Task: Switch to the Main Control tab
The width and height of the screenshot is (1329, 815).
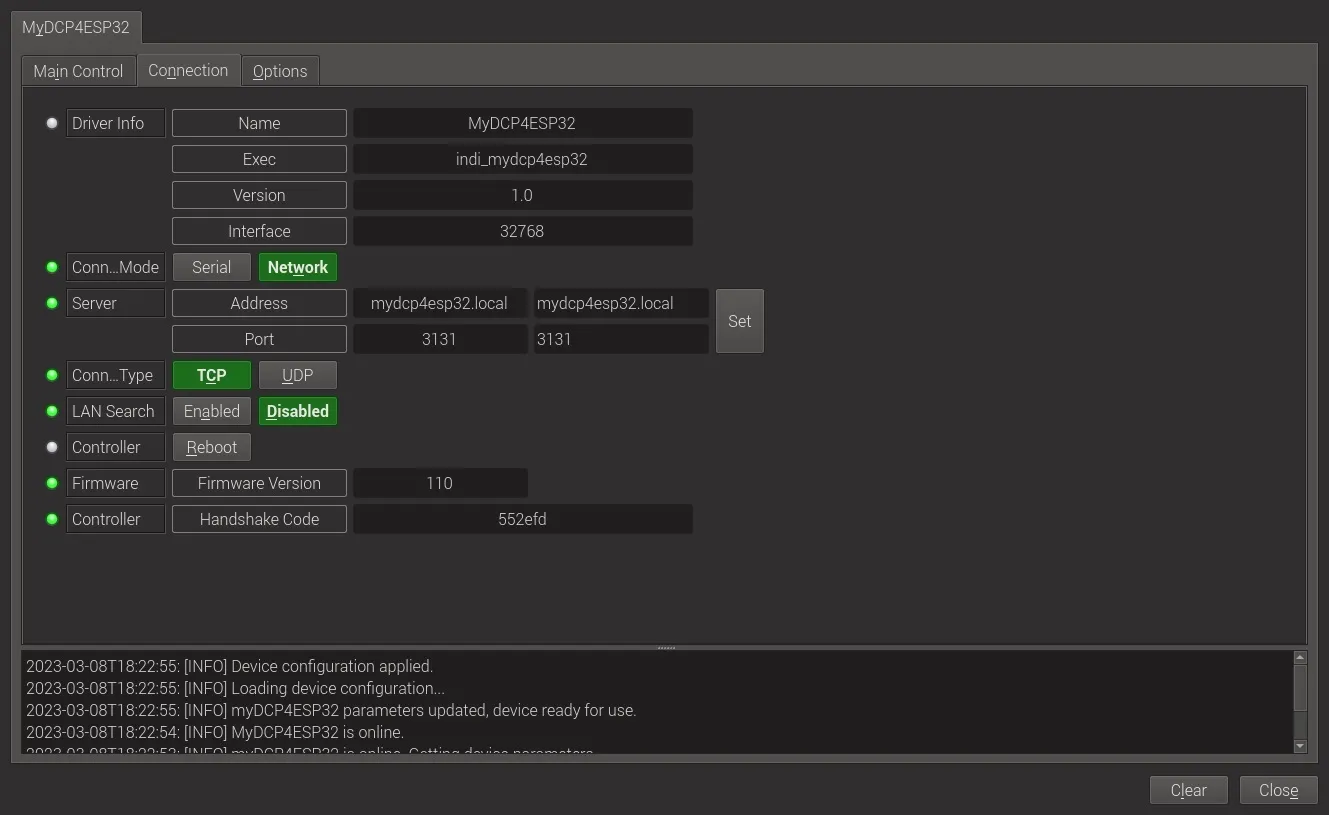Action: point(78,71)
